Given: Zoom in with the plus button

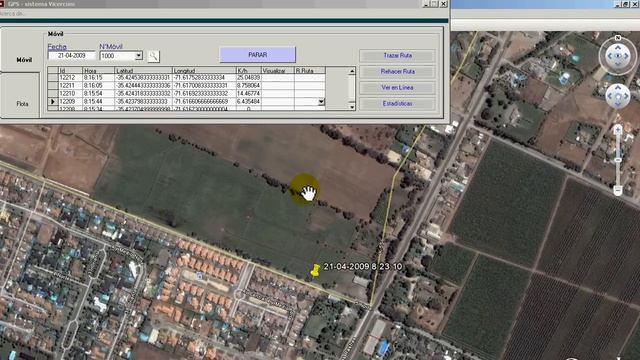Looking at the screenshot, I should click(618, 130).
